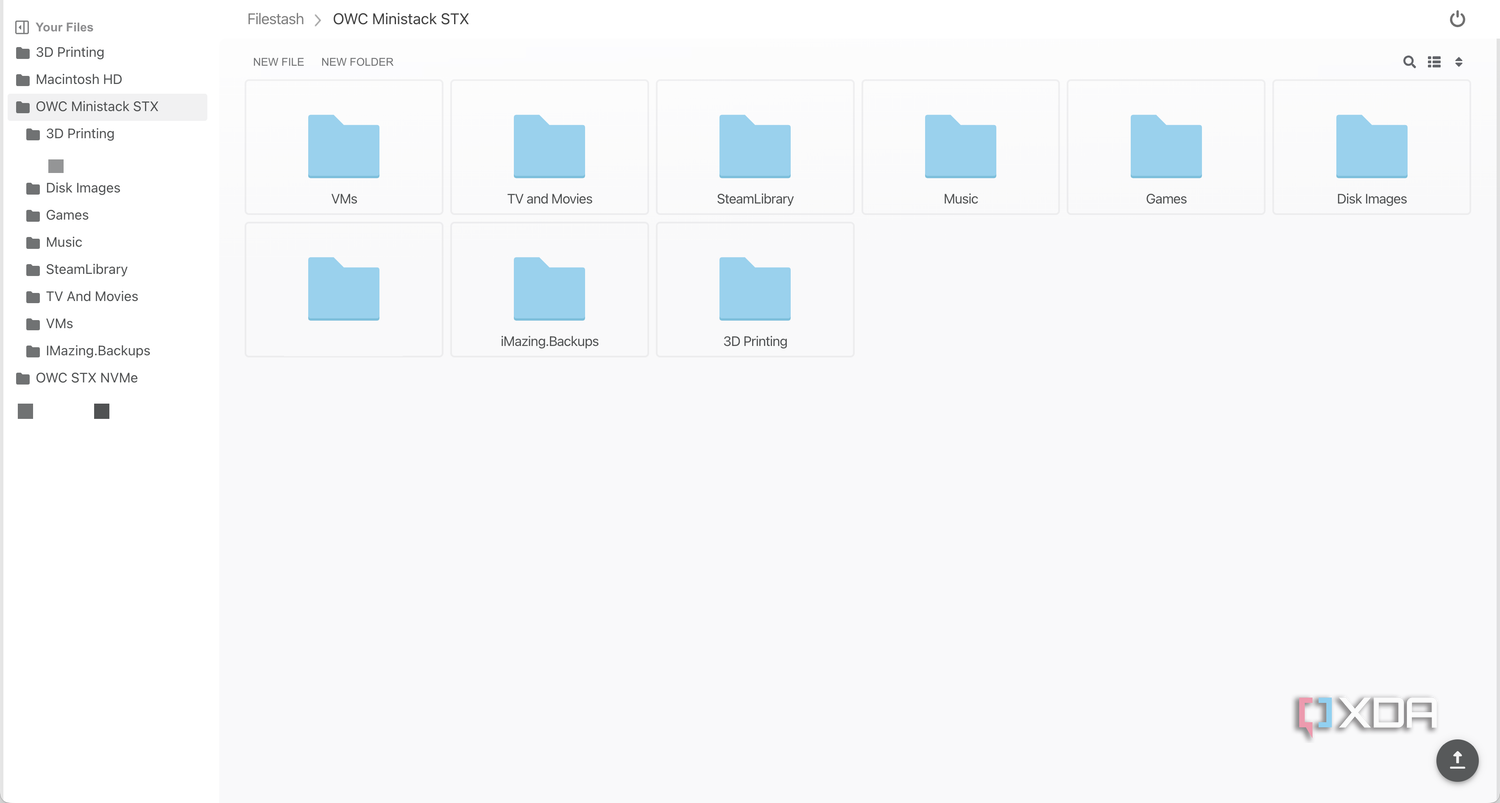Collapse the sidebar using the Your Files panel icon
1500x803 pixels.
pyautogui.click(x=22, y=27)
